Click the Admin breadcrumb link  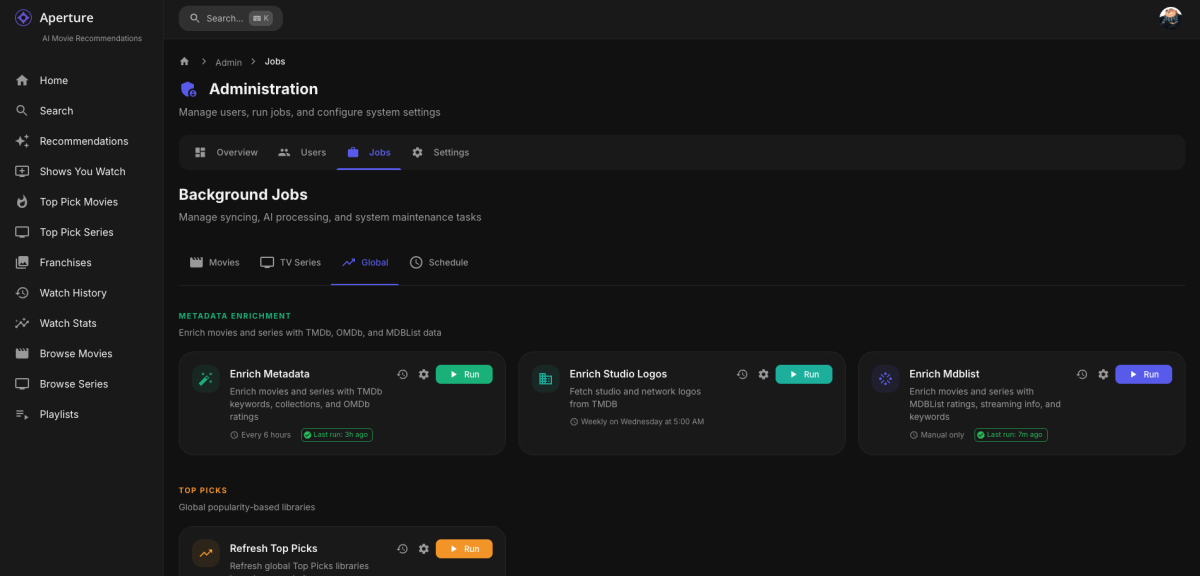pyautogui.click(x=228, y=62)
